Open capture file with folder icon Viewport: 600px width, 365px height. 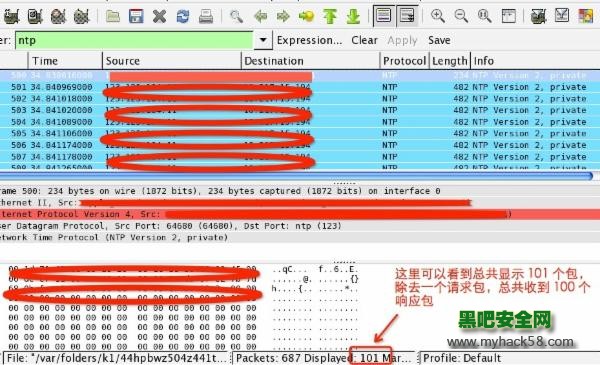113,16
